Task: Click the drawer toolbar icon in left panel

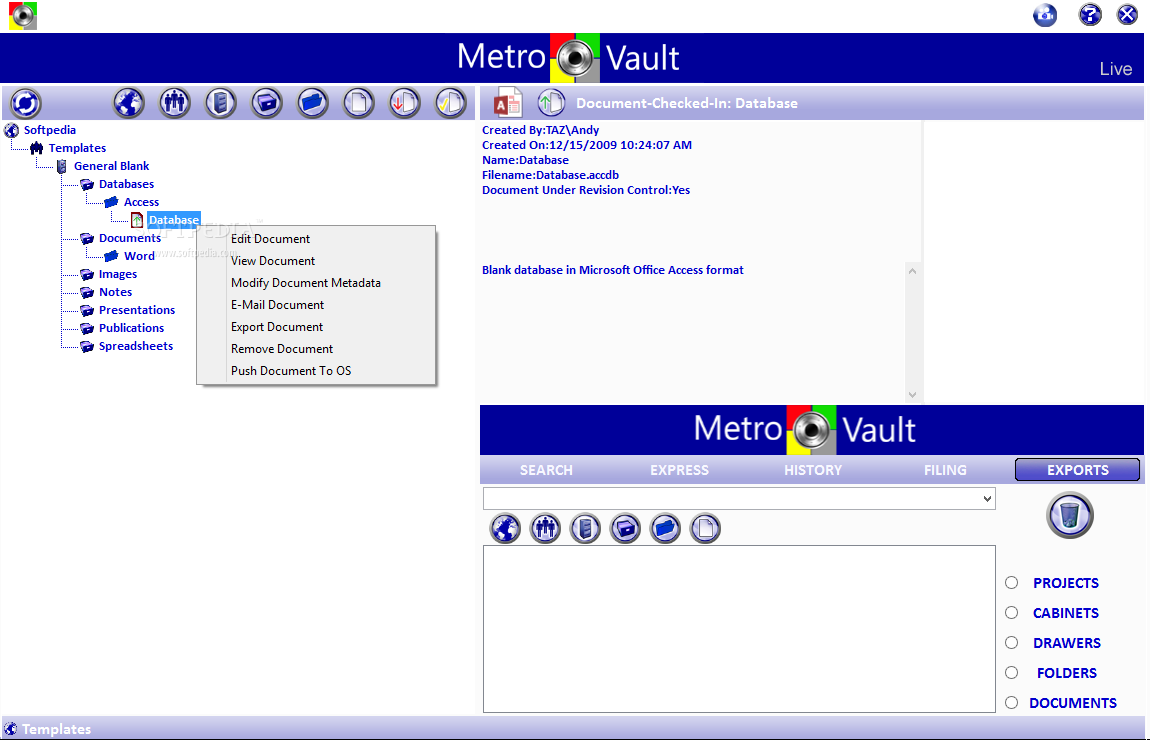Action: (x=267, y=103)
